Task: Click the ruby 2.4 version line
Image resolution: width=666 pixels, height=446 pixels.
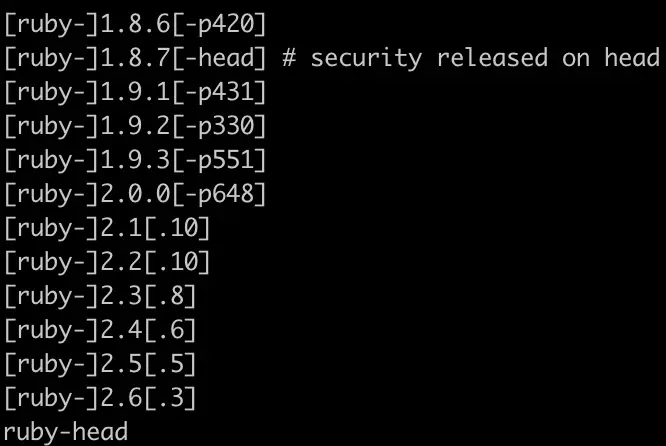Action: pyautogui.click(x=100, y=330)
